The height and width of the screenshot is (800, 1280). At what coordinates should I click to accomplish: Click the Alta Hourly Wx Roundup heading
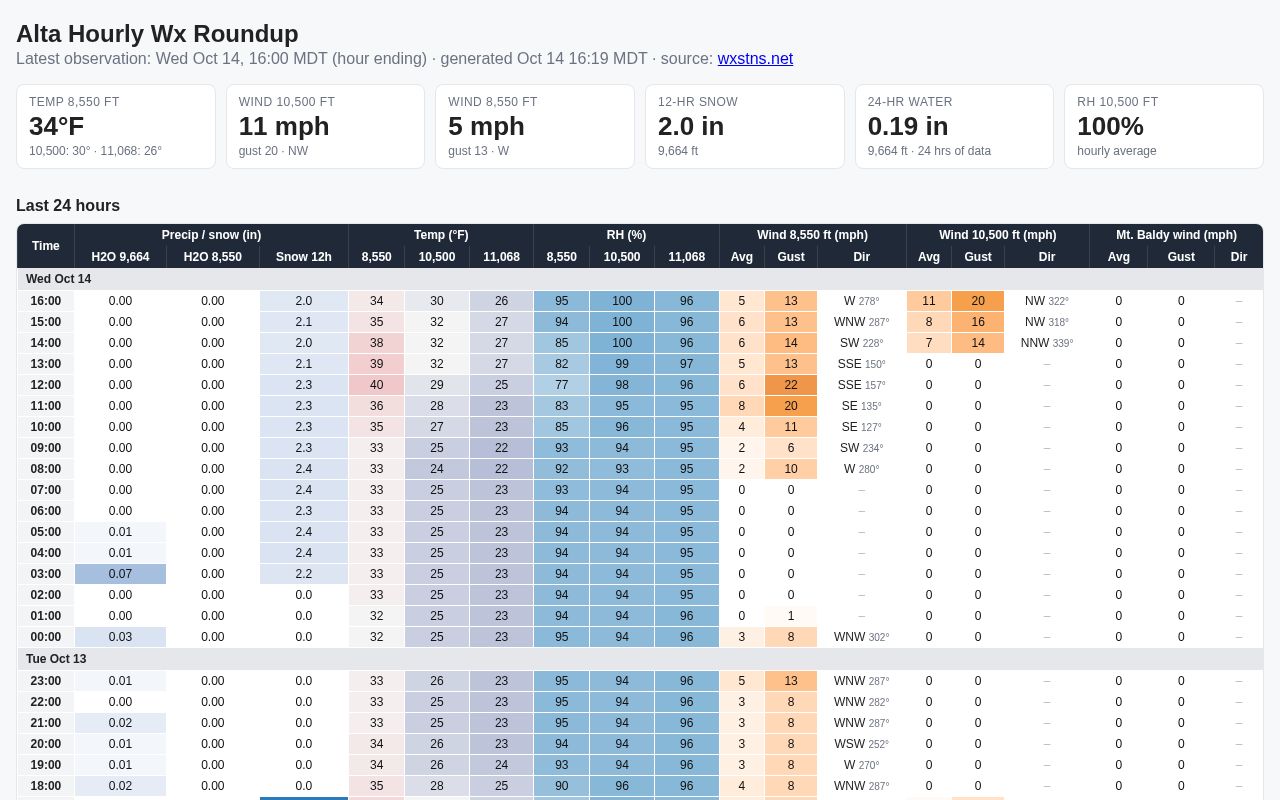click(157, 34)
